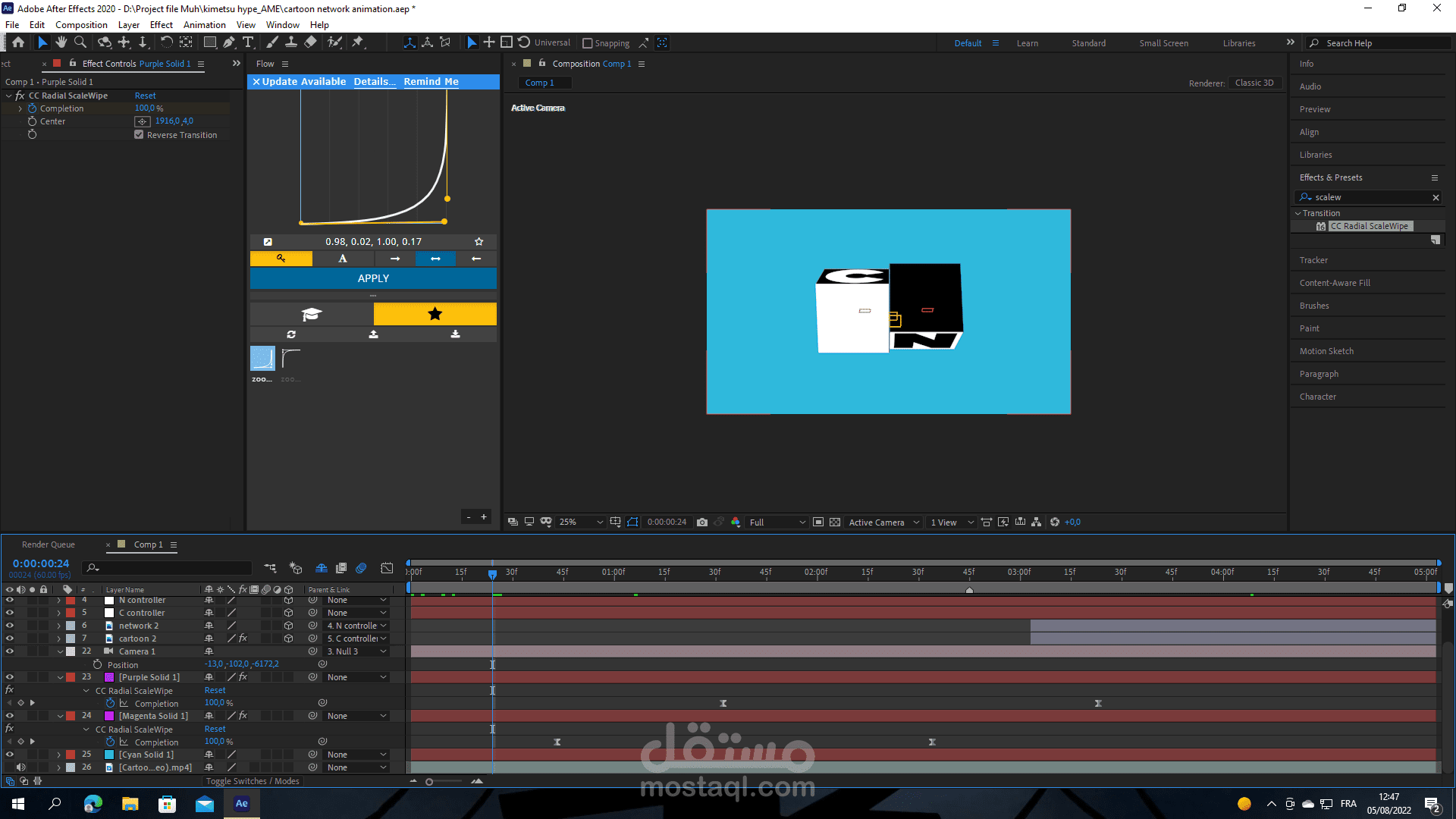Open the Full resolution dropdown

(x=777, y=522)
